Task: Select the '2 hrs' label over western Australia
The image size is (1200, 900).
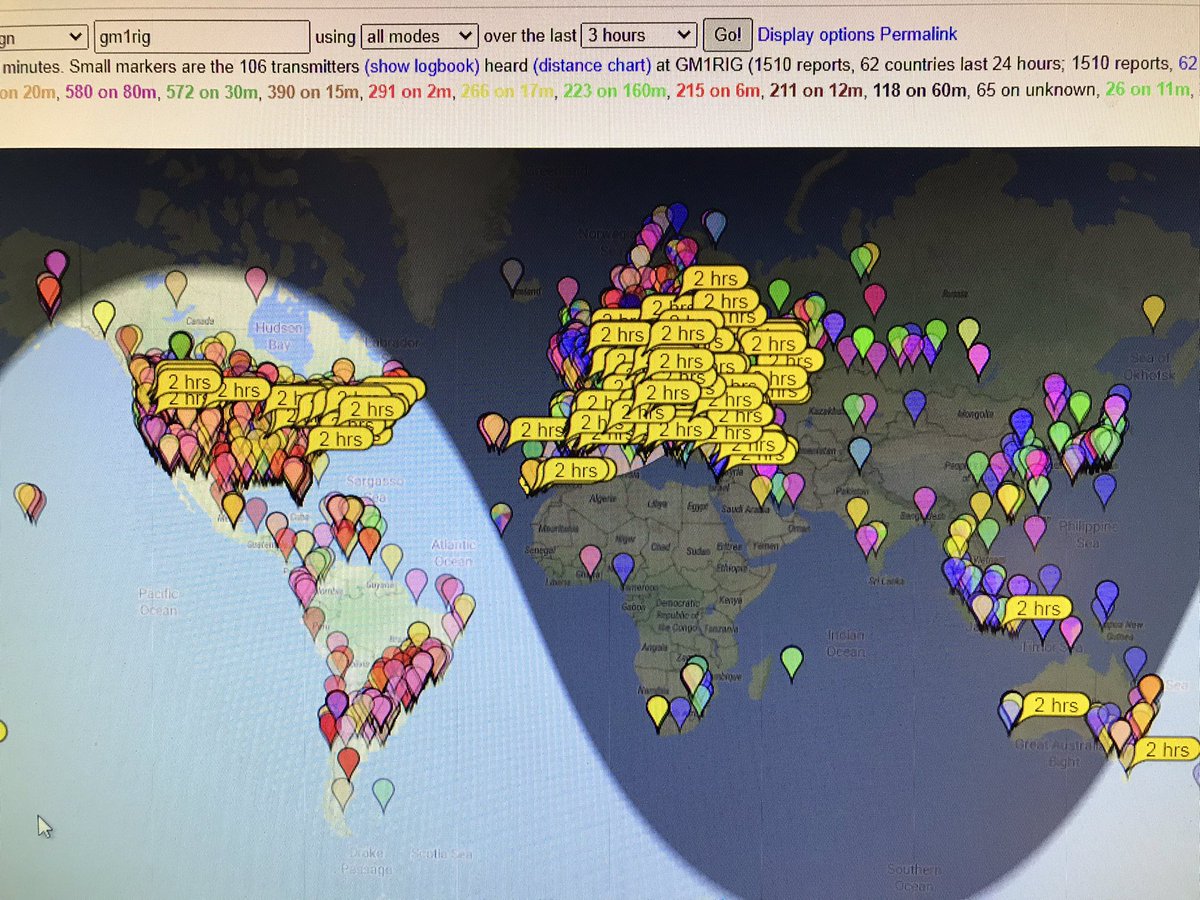Action: coord(1055,705)
